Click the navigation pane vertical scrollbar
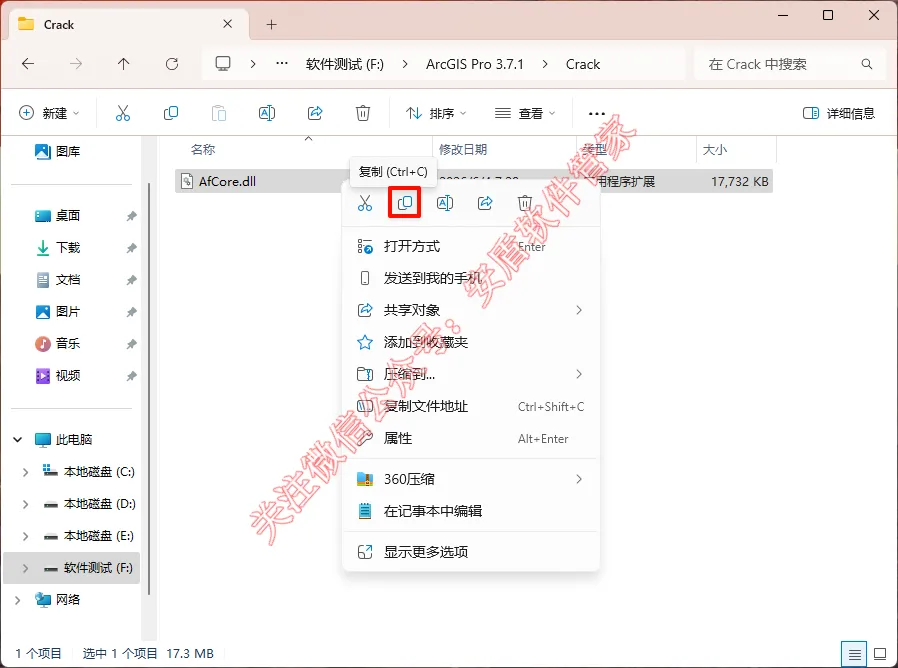Screen dimensions: 898x668 149,390
